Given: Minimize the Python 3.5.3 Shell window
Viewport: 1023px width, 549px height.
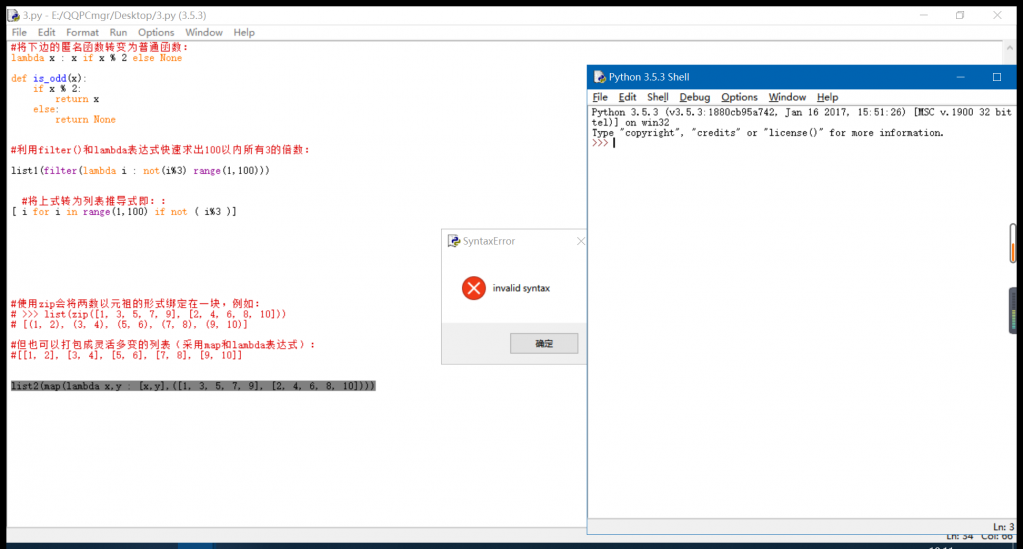Looking at the screenshot, I should (960, 77).
